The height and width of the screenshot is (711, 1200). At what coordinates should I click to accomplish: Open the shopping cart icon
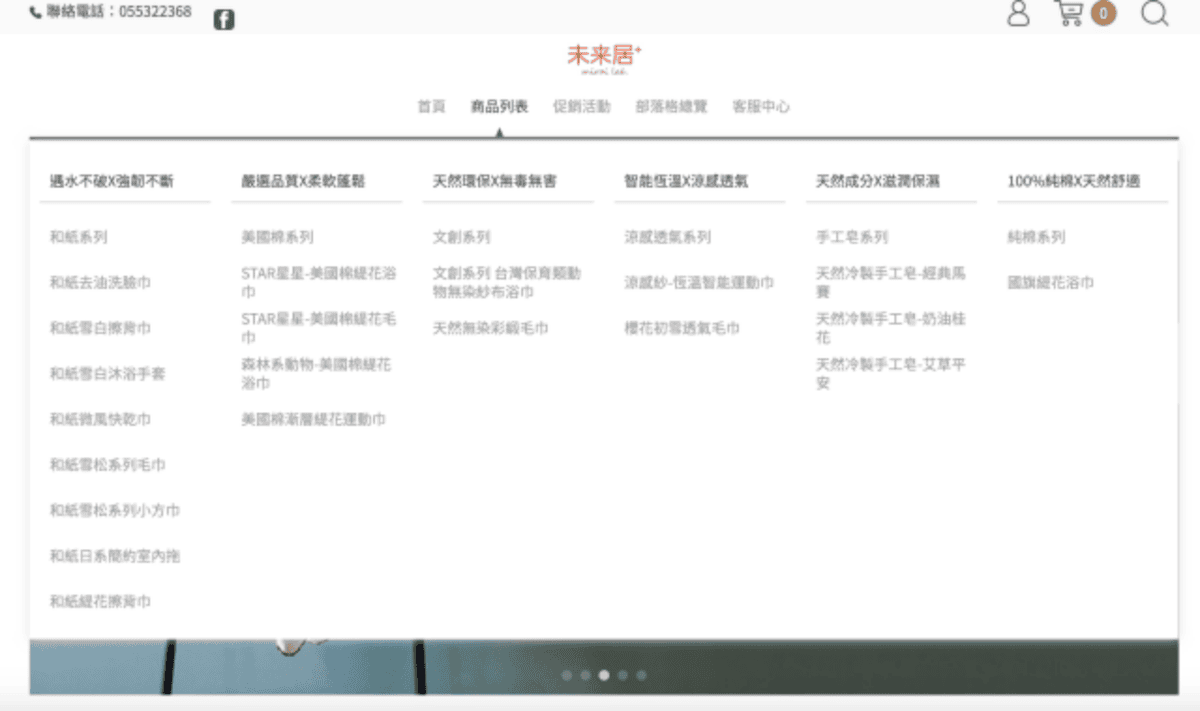(x=1069, y=13)
